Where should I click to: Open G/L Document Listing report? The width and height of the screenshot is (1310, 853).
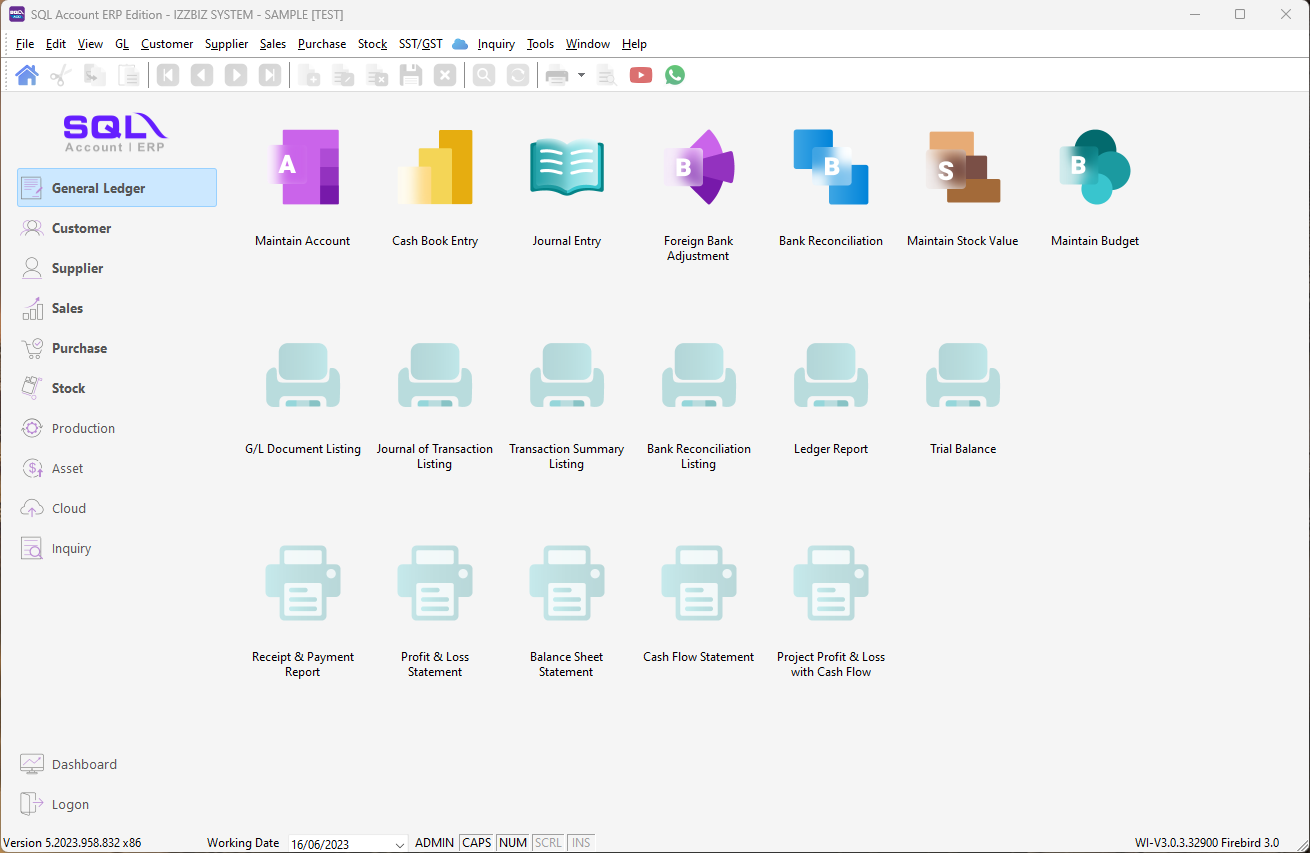[x=303, y=398]
